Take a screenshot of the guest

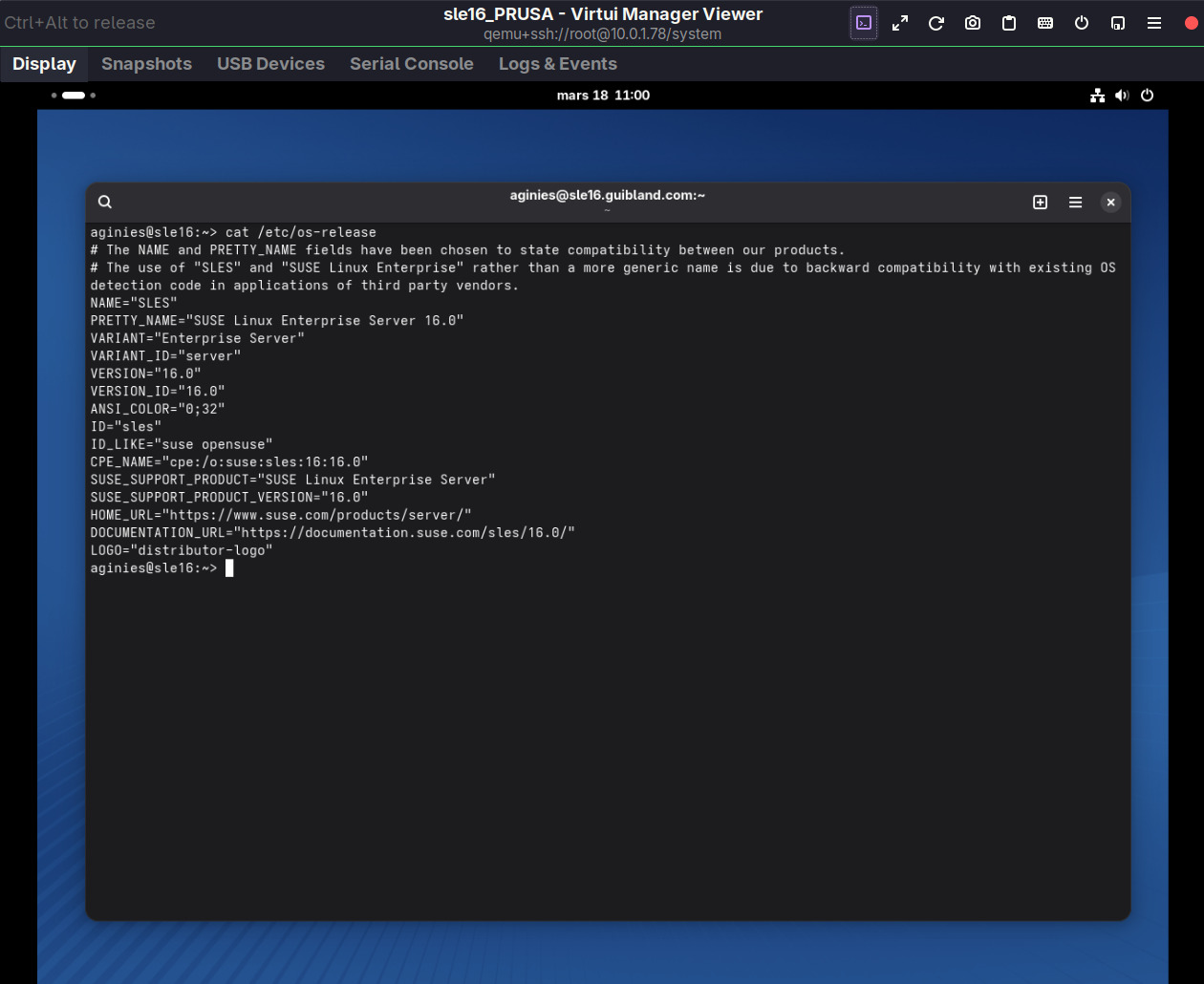point(973,23)
